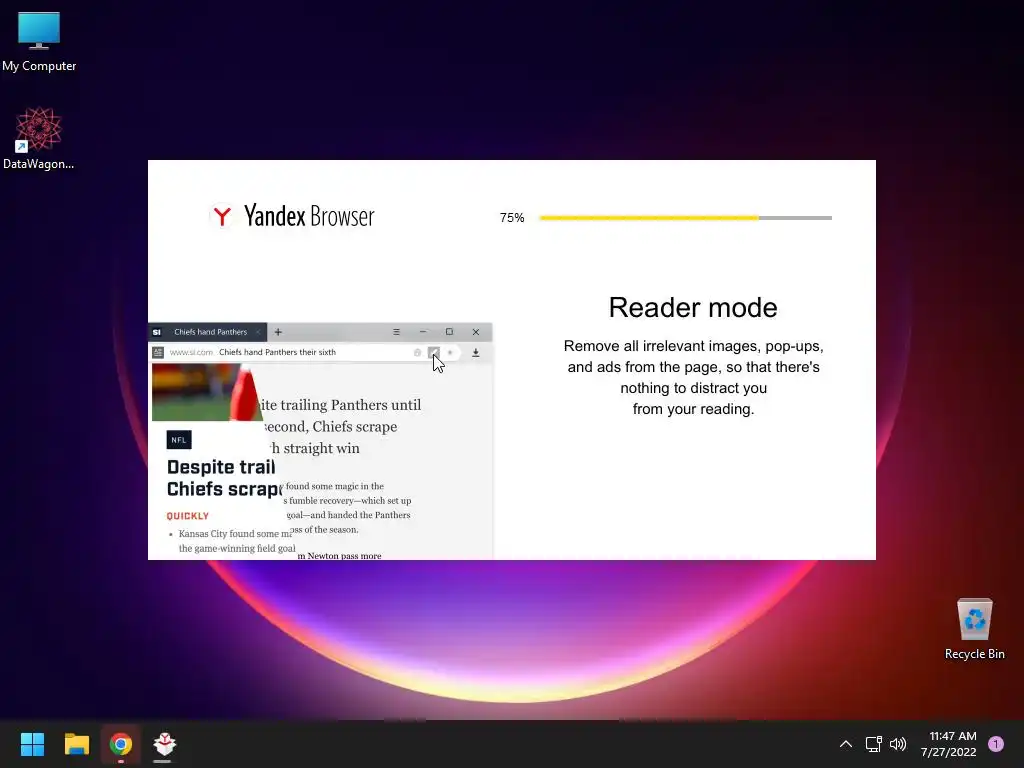
Task: Click the Reader mode heading
Action: coord(693,308)
